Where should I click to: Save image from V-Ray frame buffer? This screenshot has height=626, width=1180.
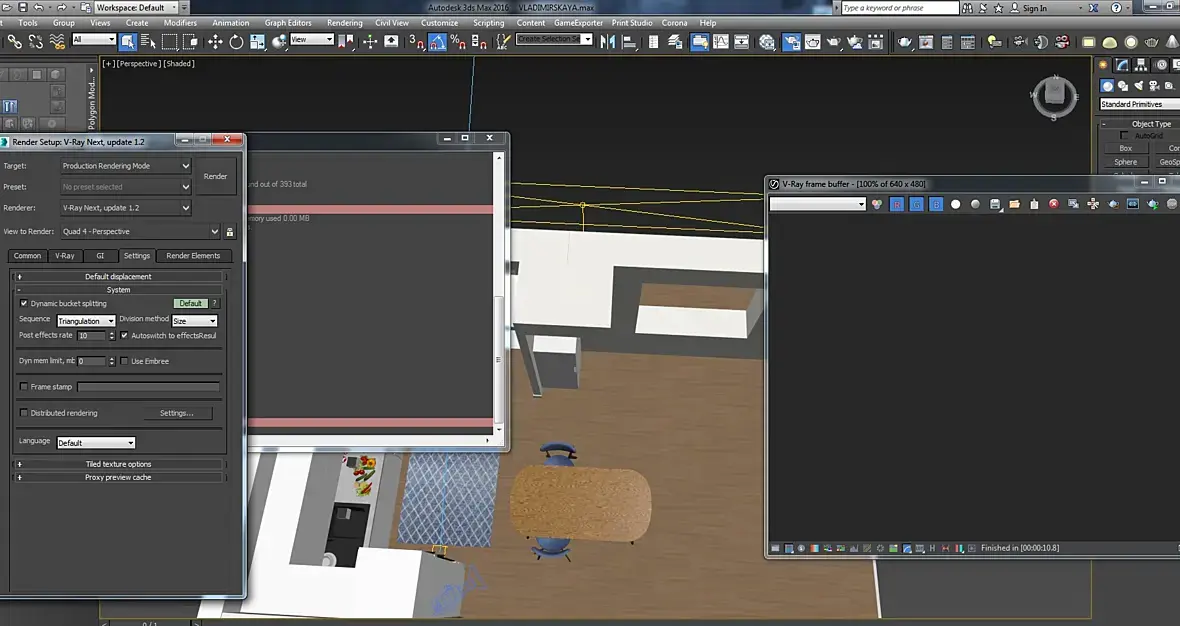pos(995,204)
